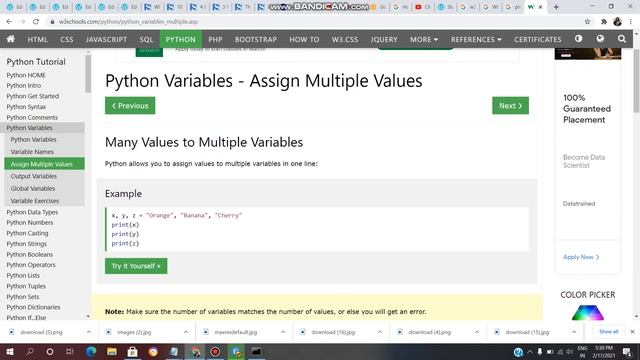Viewport: 640px width, 360px height.
Task: Open Microsoft Edge from the taskbar
Action: pyautogui.click(x=91, y=351)
